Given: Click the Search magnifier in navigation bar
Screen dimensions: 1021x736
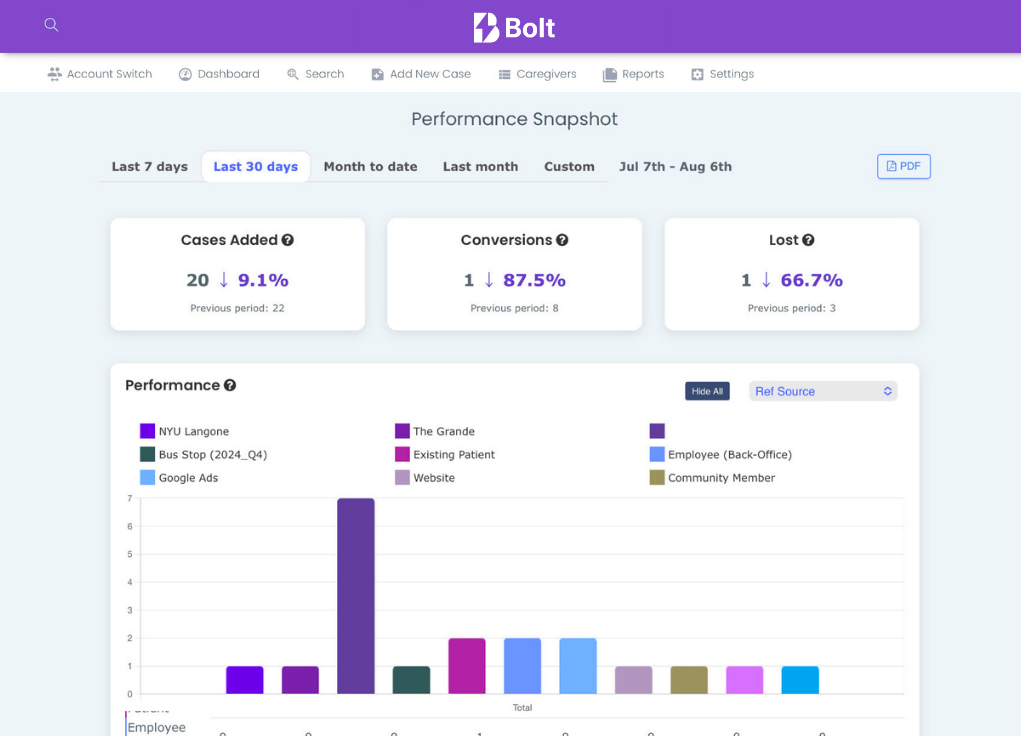Looking at the screenshot, I should tap(290, 73).
